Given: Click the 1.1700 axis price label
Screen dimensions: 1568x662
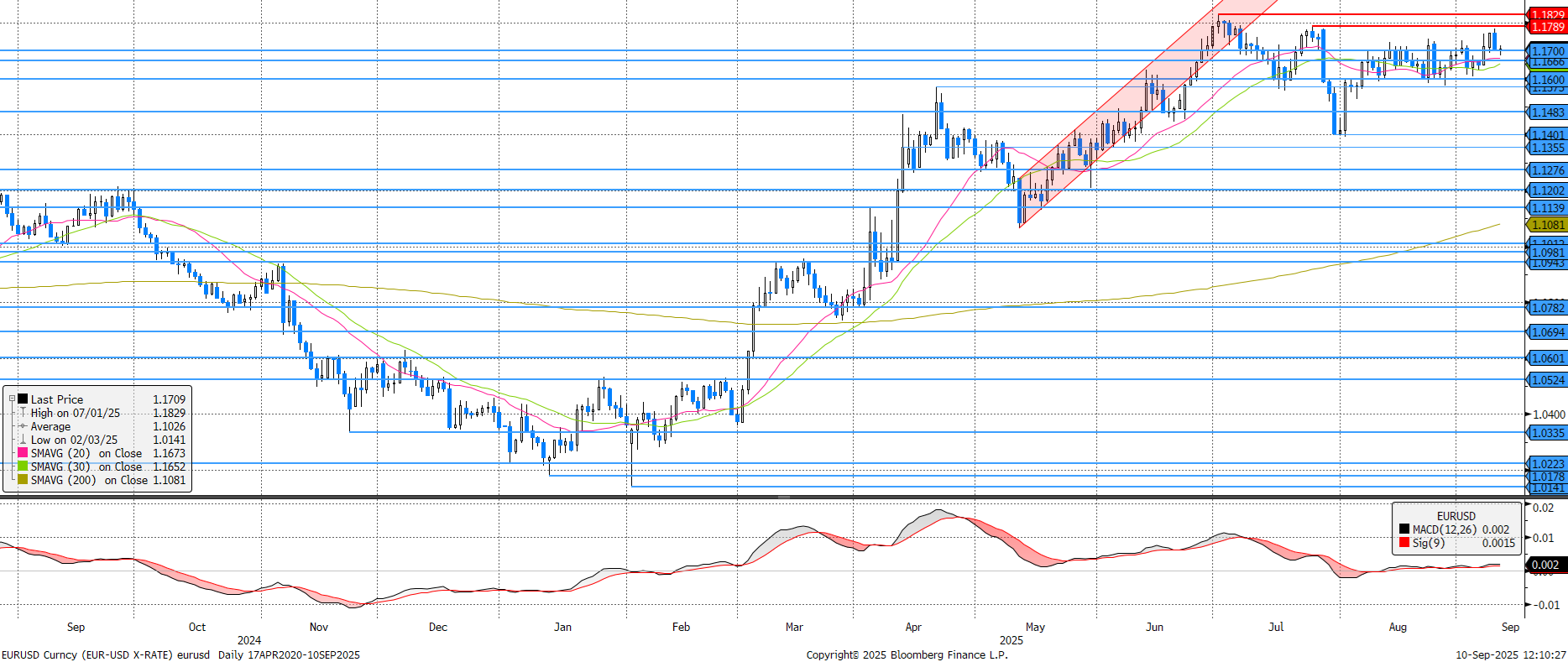Looking at the screenshot, I should coord(1546,51).
